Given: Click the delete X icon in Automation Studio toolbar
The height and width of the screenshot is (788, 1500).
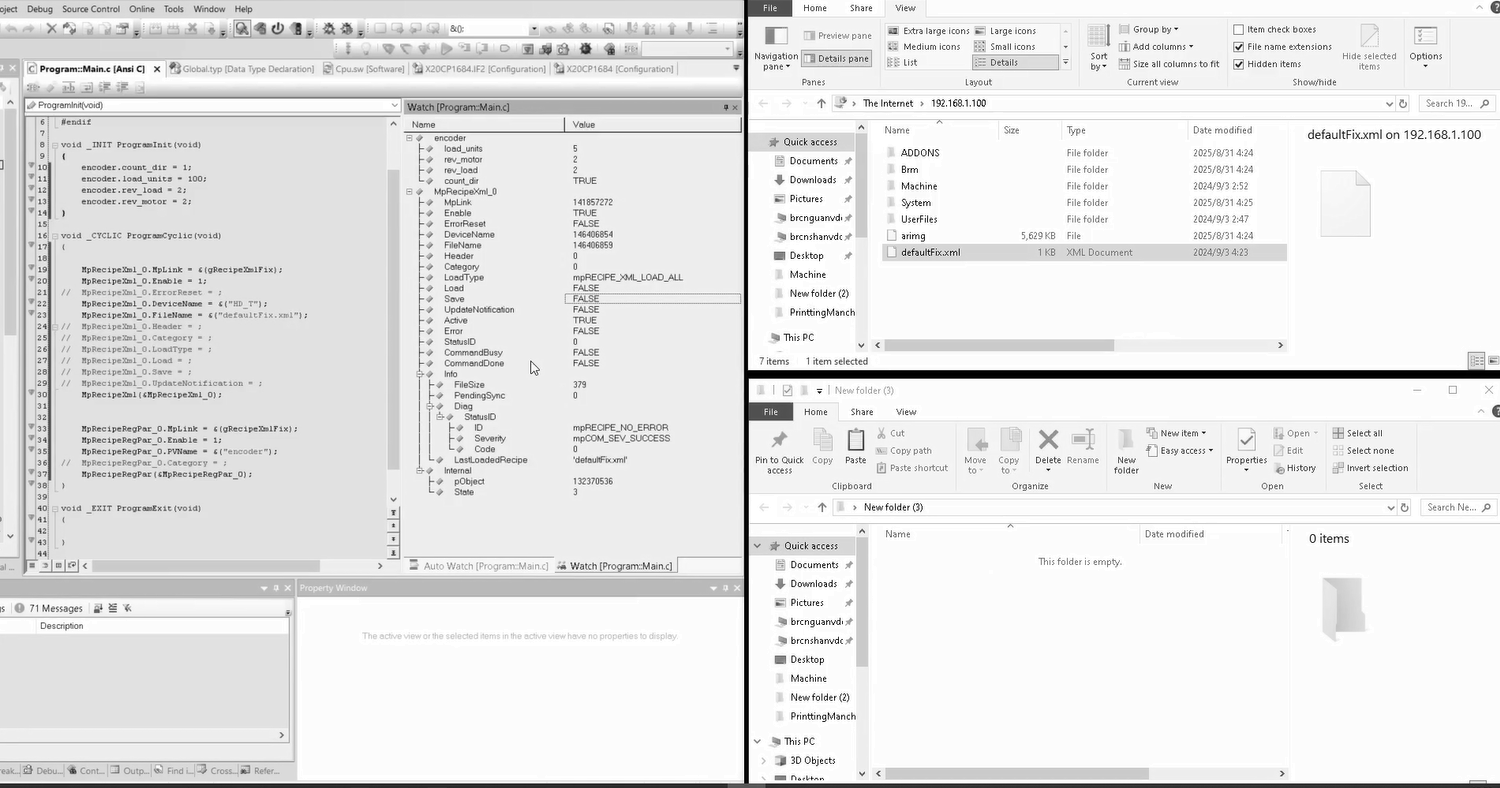Looking at the screenshot, I should coord(52,29).
